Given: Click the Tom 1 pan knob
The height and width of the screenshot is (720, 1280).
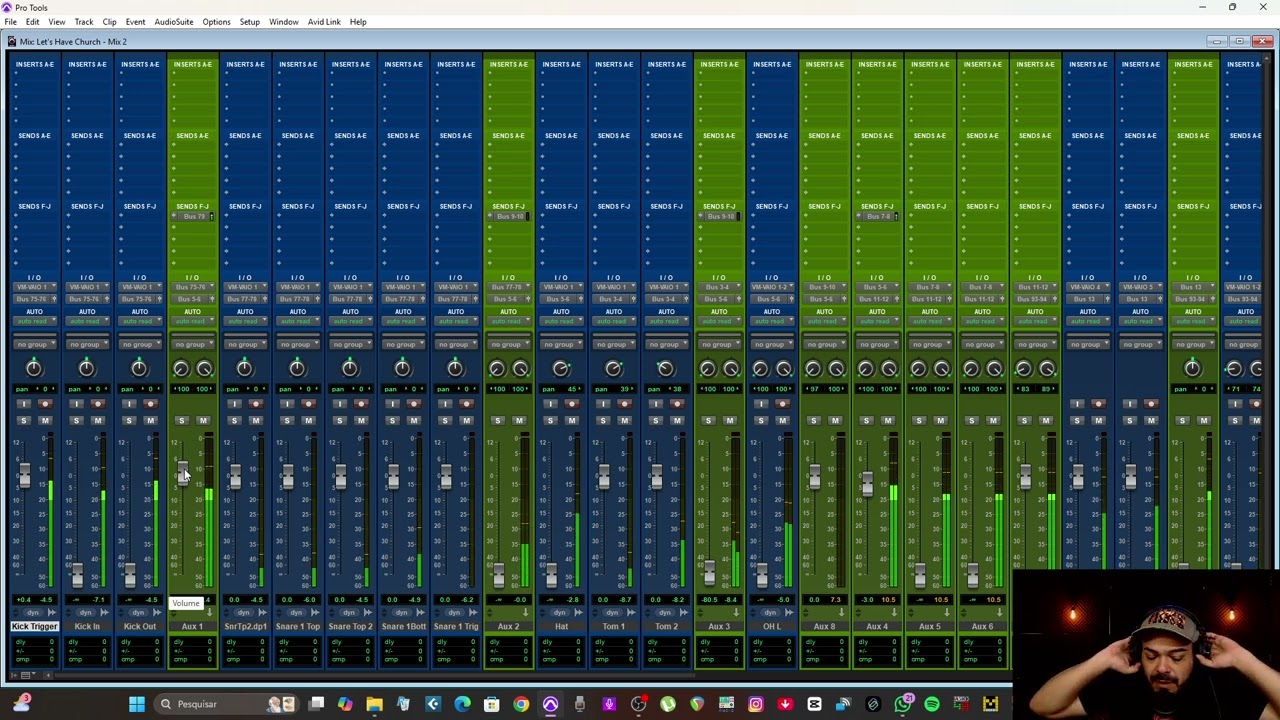Looking at the screenshot, I should click(x=614, y=369).
